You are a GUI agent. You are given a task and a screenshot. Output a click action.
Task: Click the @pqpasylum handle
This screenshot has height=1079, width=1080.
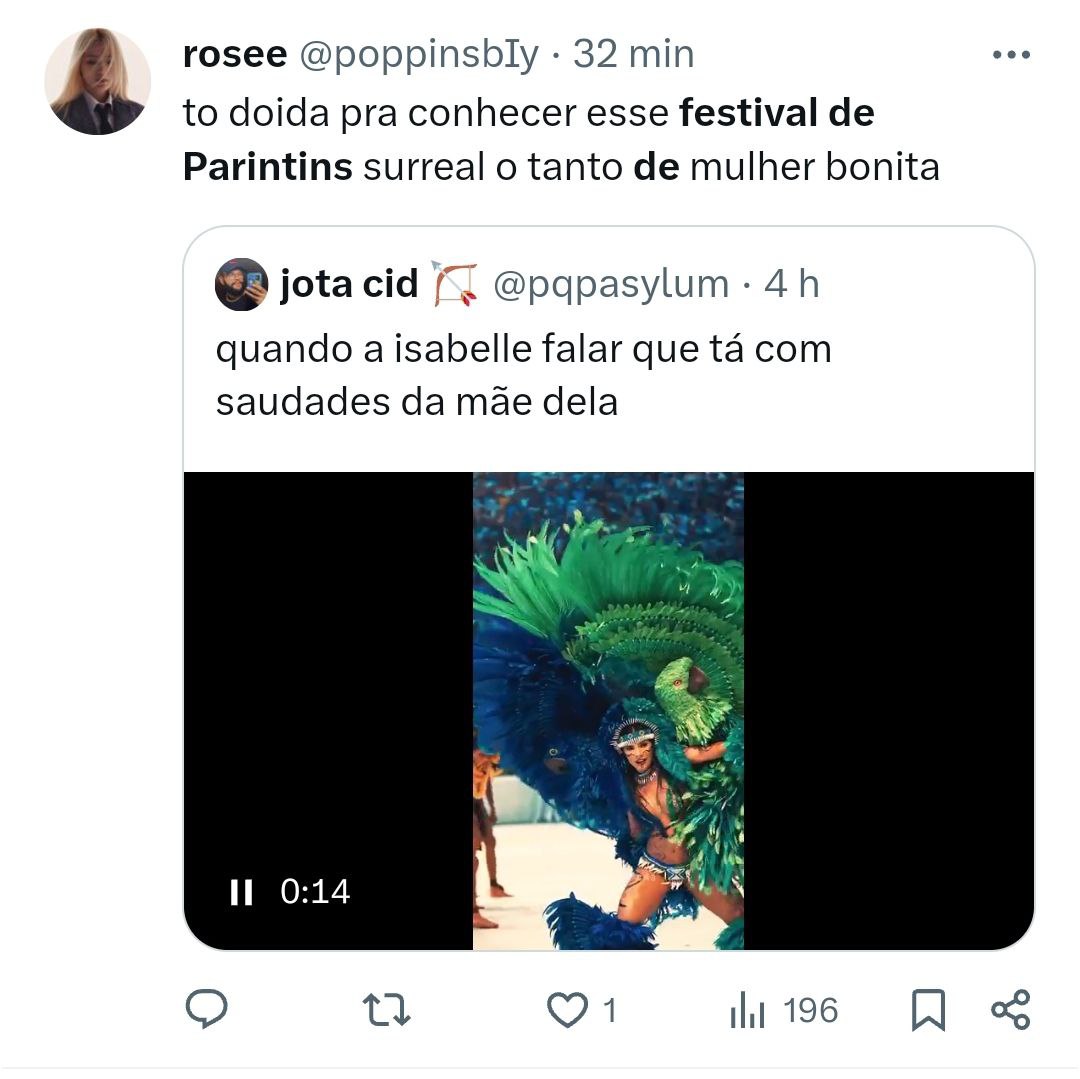(611, 284)
